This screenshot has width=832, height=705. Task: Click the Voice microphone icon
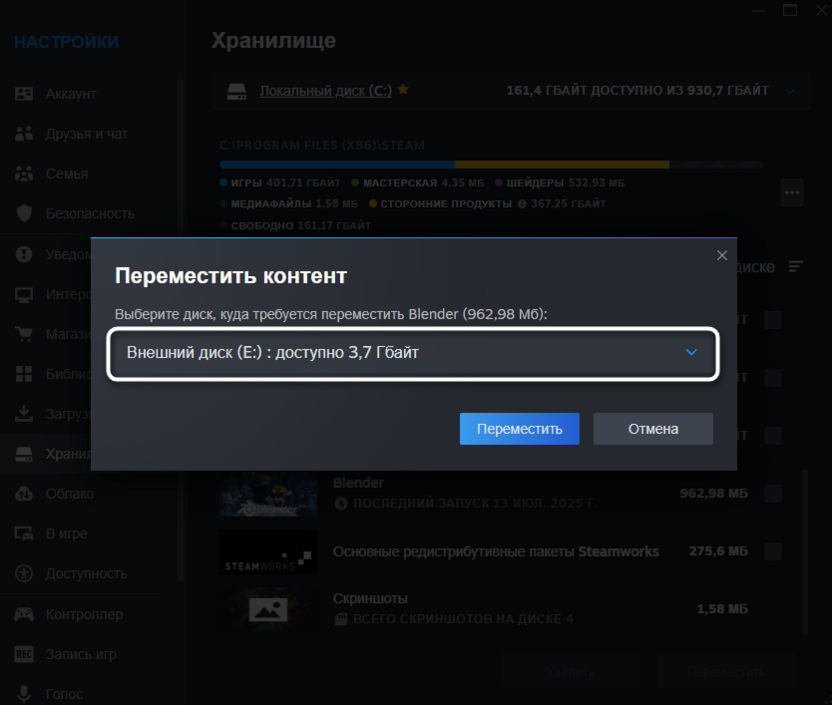coord(24,694)
